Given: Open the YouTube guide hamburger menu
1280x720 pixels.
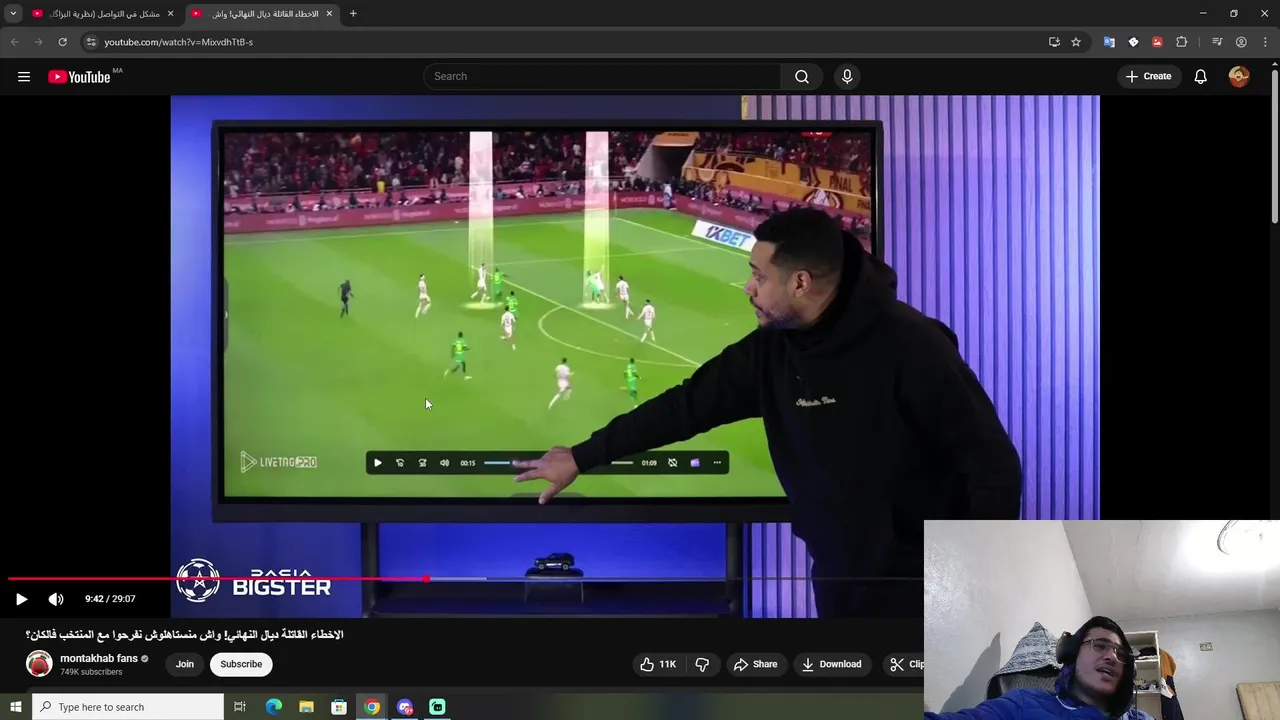Looking at the screenshot, I should pyautogui.click(x=24, y=76).
